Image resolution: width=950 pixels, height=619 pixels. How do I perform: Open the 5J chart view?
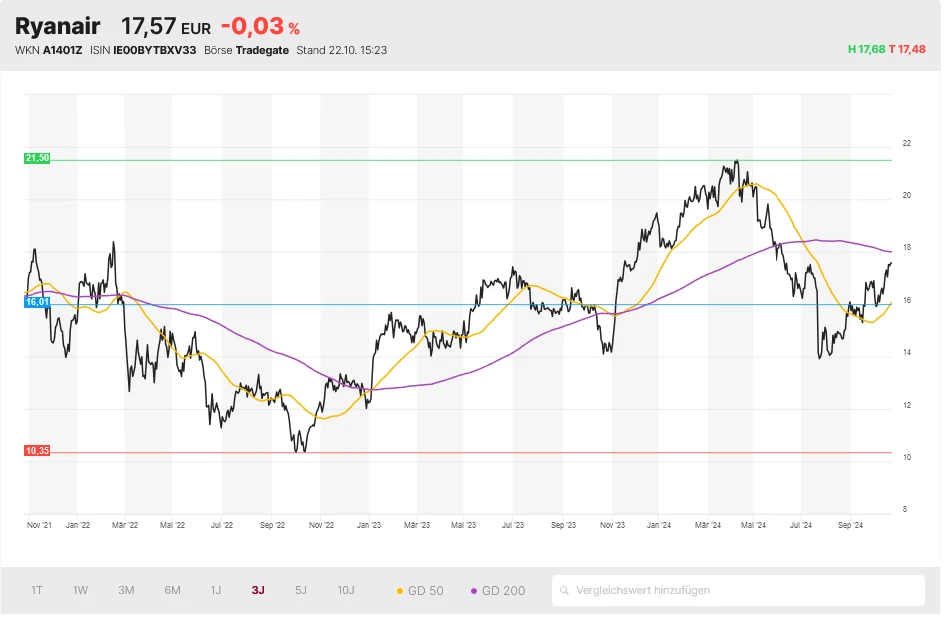pyautogui.click(x=301, y=590)
